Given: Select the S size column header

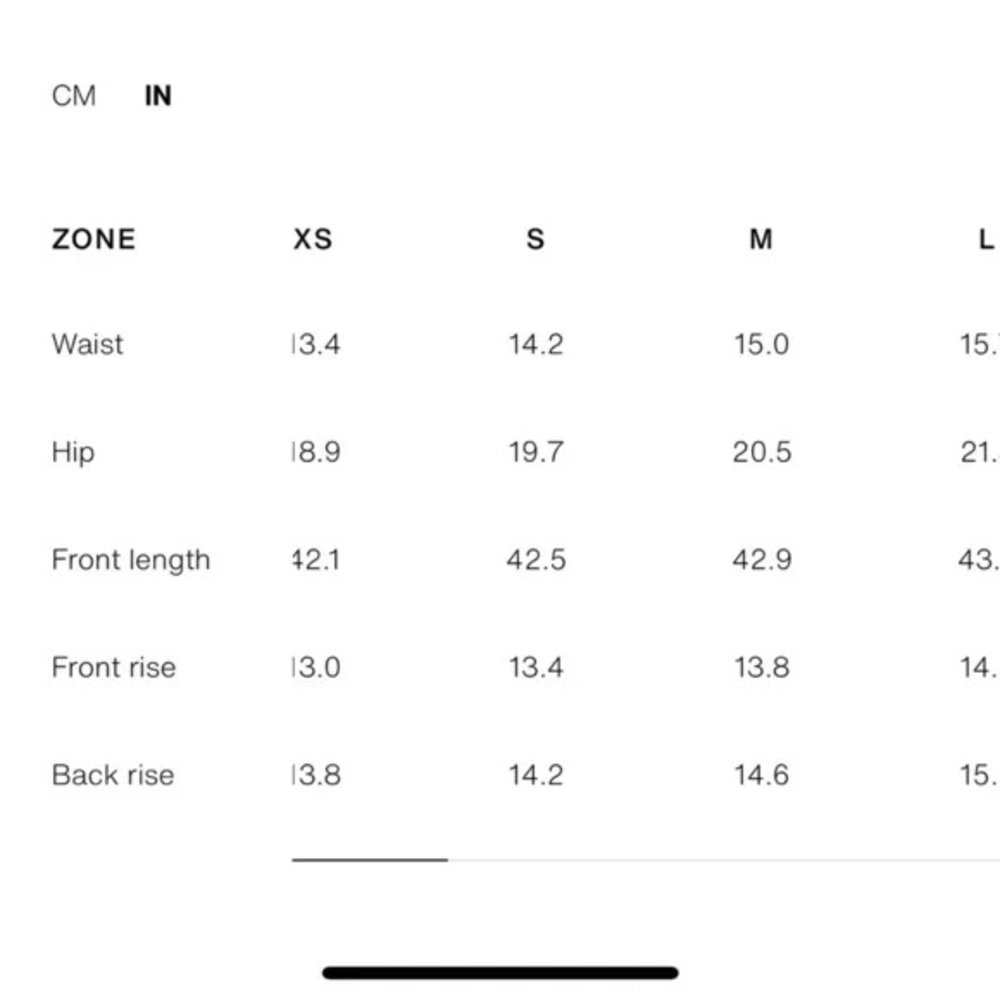Looking at the screenshot, I should pyautogui.click(x=536, y=240).
